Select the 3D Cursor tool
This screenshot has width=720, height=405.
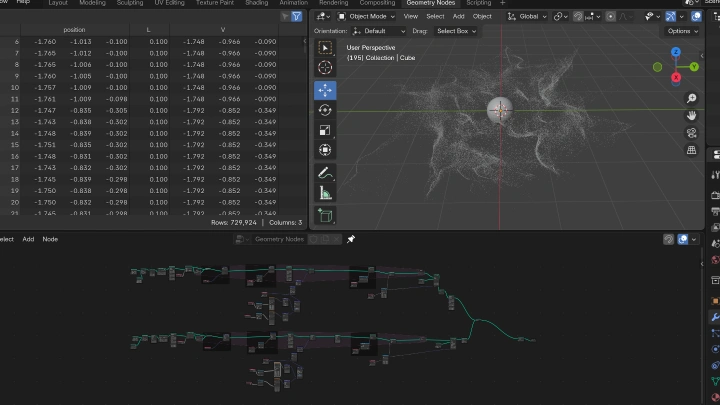click(x=325, y=68)
